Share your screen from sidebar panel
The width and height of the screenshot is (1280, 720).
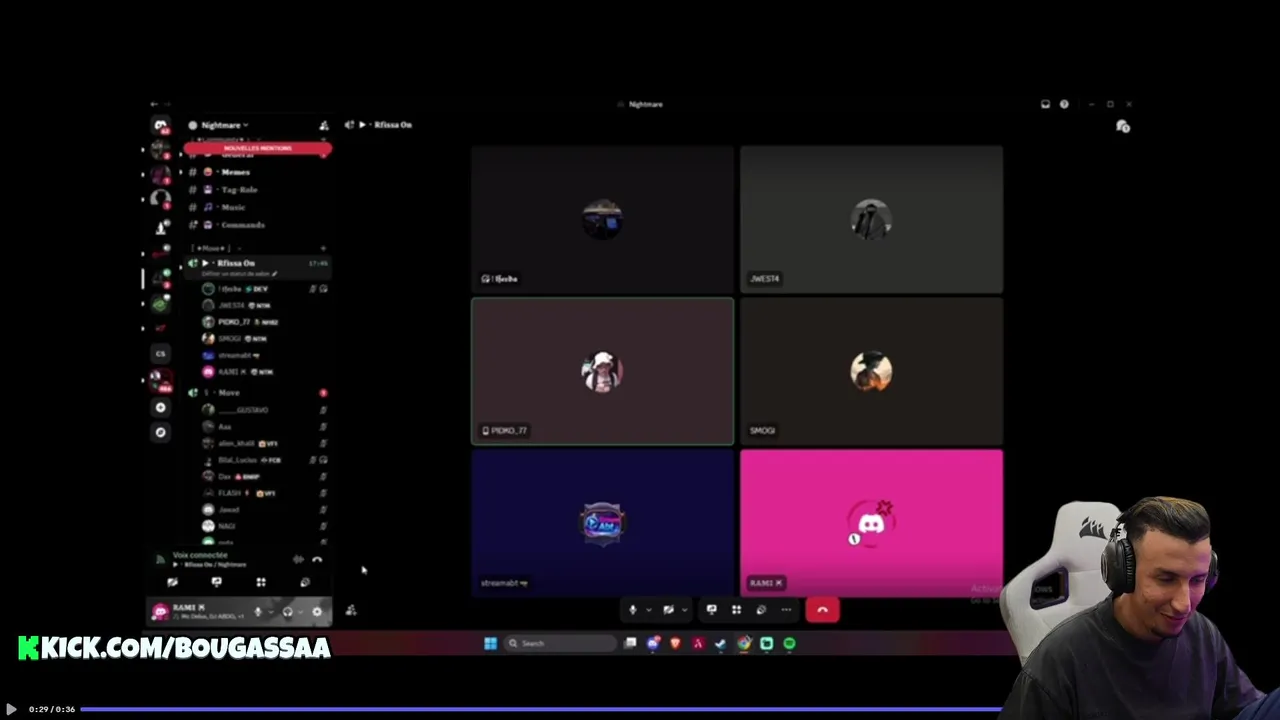[x=216, y=582]
